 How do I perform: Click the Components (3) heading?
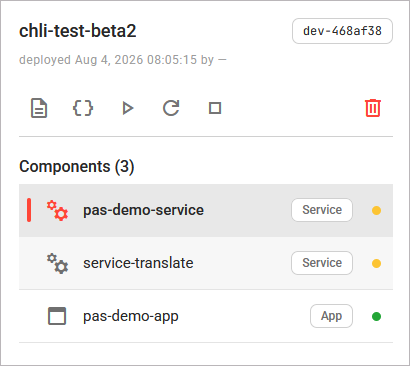click(x=77, y=166)
